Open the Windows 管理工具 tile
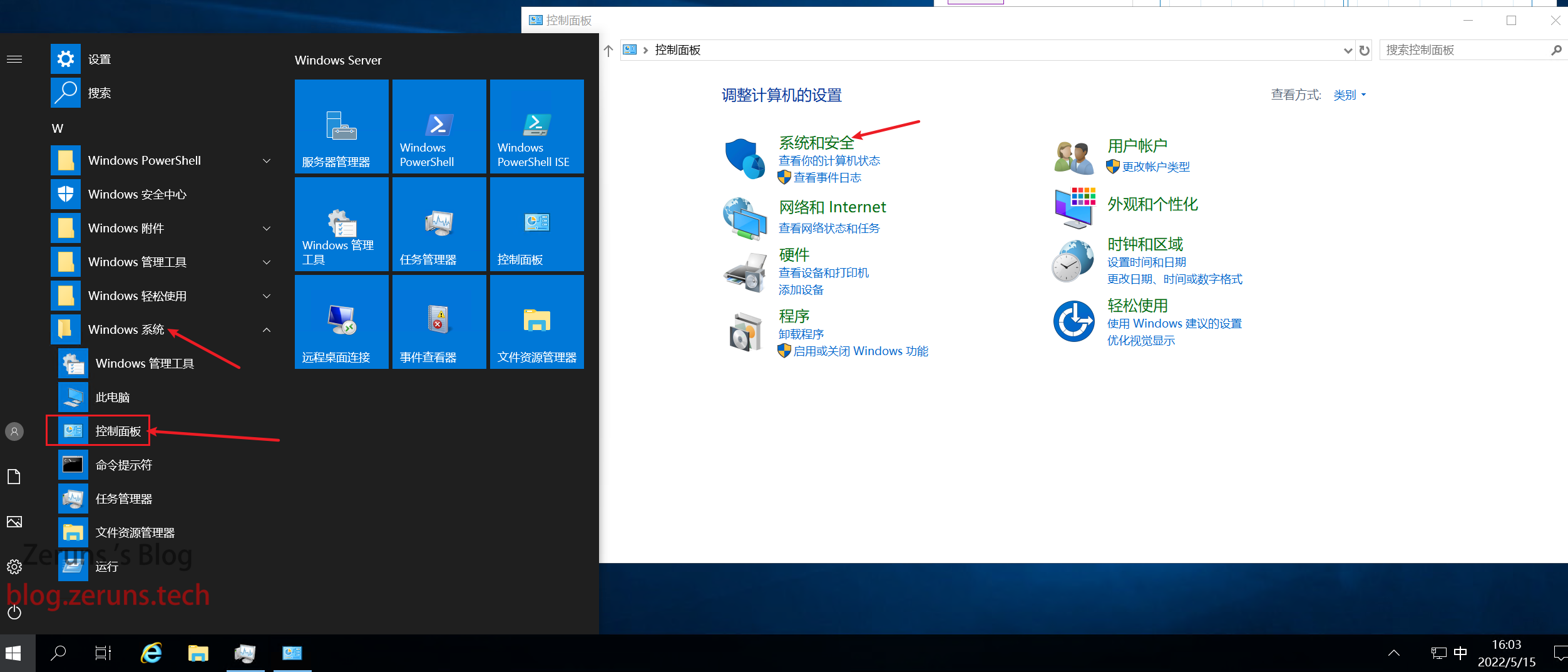Viewport: 1568px width, 672px height. [342, 224]
